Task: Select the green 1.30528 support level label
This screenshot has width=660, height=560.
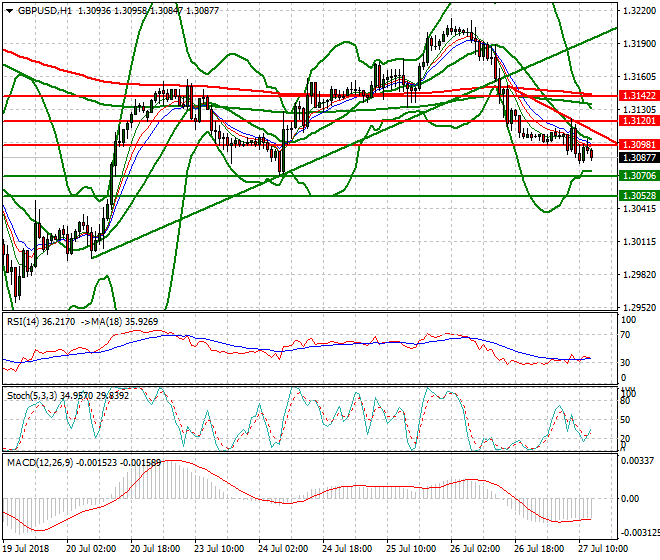Action: click(639, 196)
